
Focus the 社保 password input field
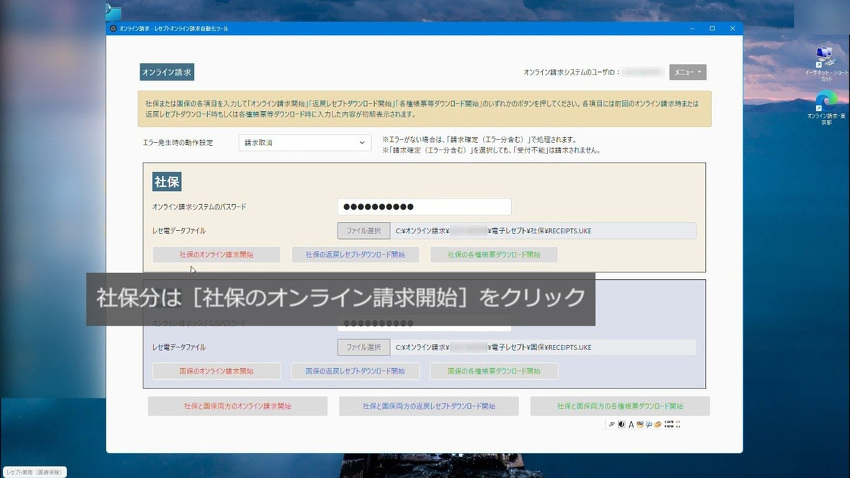424,207
